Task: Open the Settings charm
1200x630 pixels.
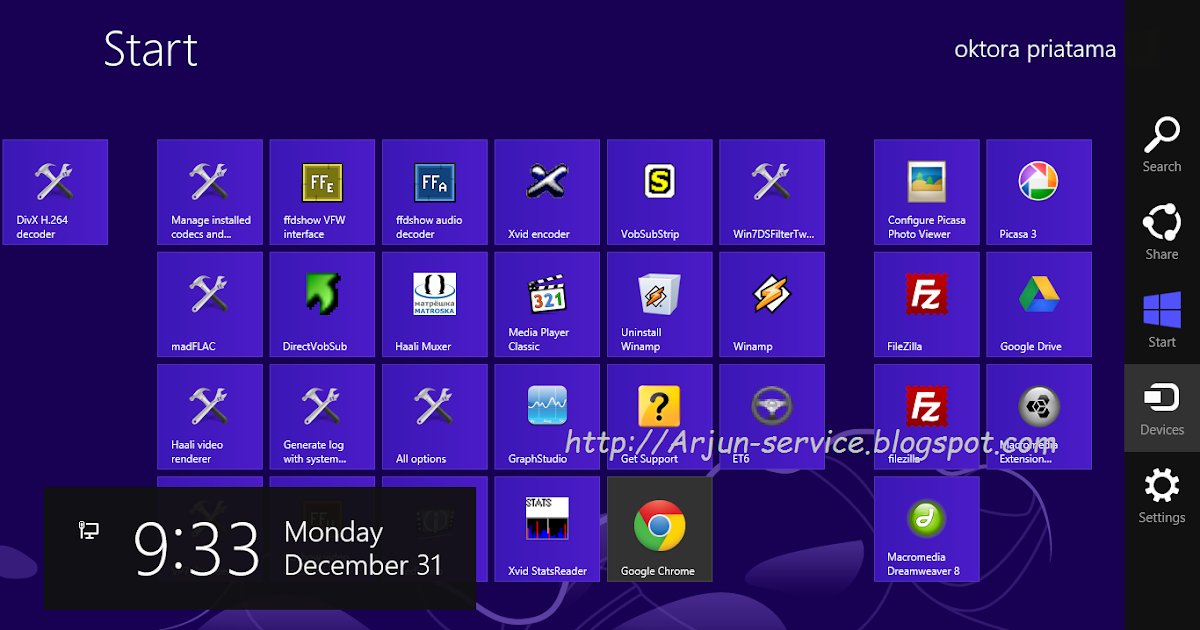Action: click(x=1162, y=496)
